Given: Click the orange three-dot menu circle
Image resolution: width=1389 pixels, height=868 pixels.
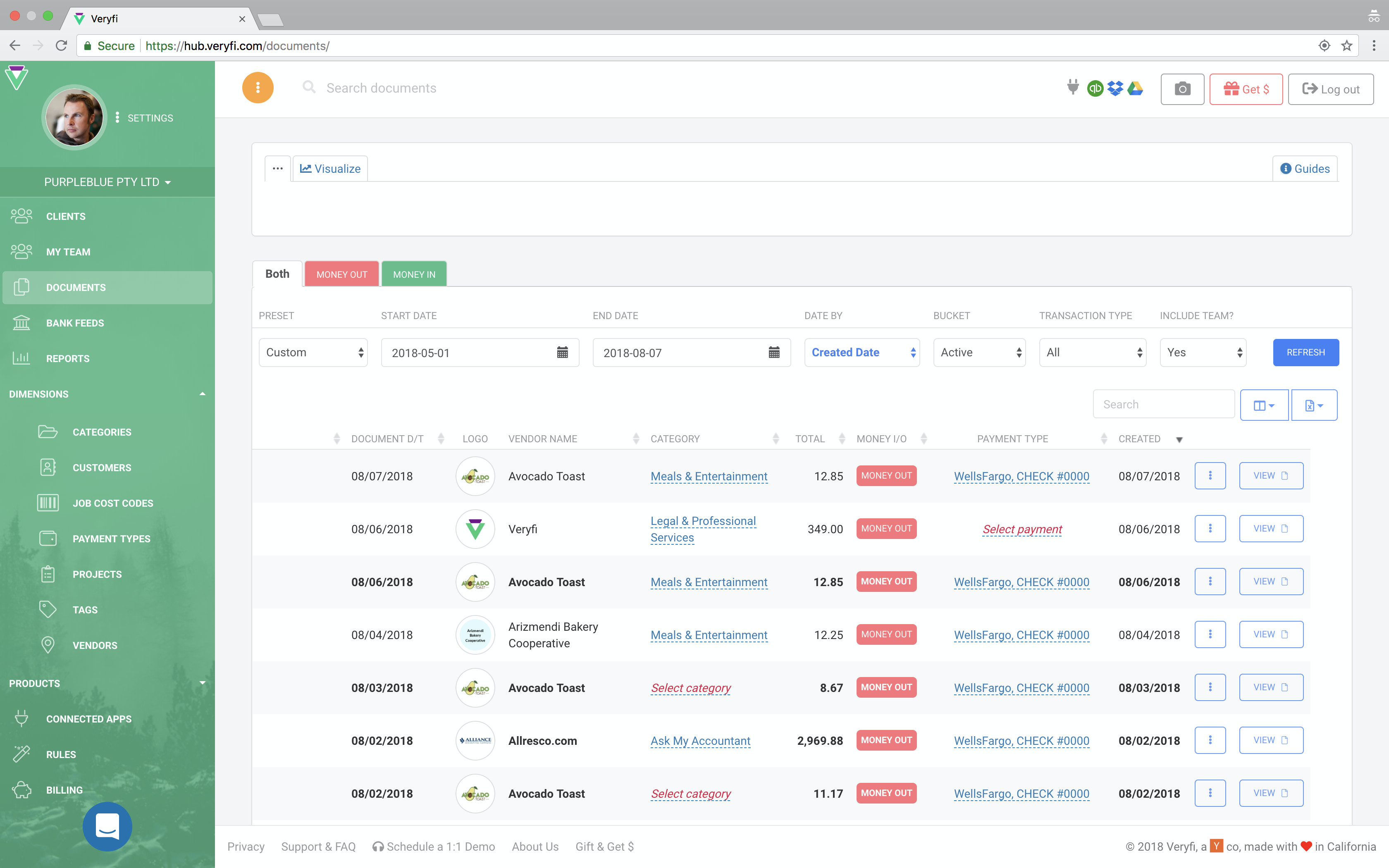Looking at the screenshot, I should 258,88.
